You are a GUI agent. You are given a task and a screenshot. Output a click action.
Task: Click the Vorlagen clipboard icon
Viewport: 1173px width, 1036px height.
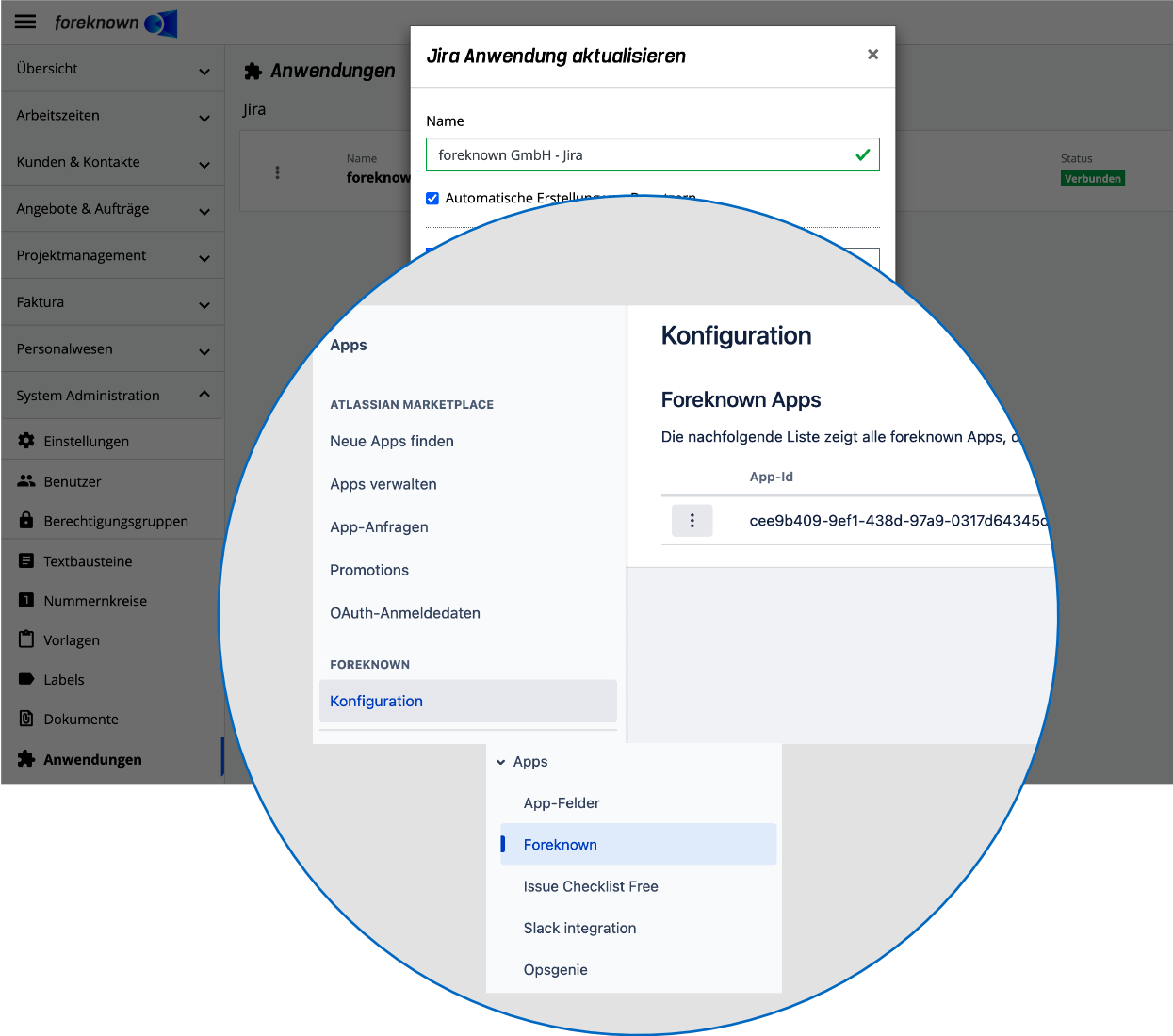pyautogui.click(x=26, y=639)
